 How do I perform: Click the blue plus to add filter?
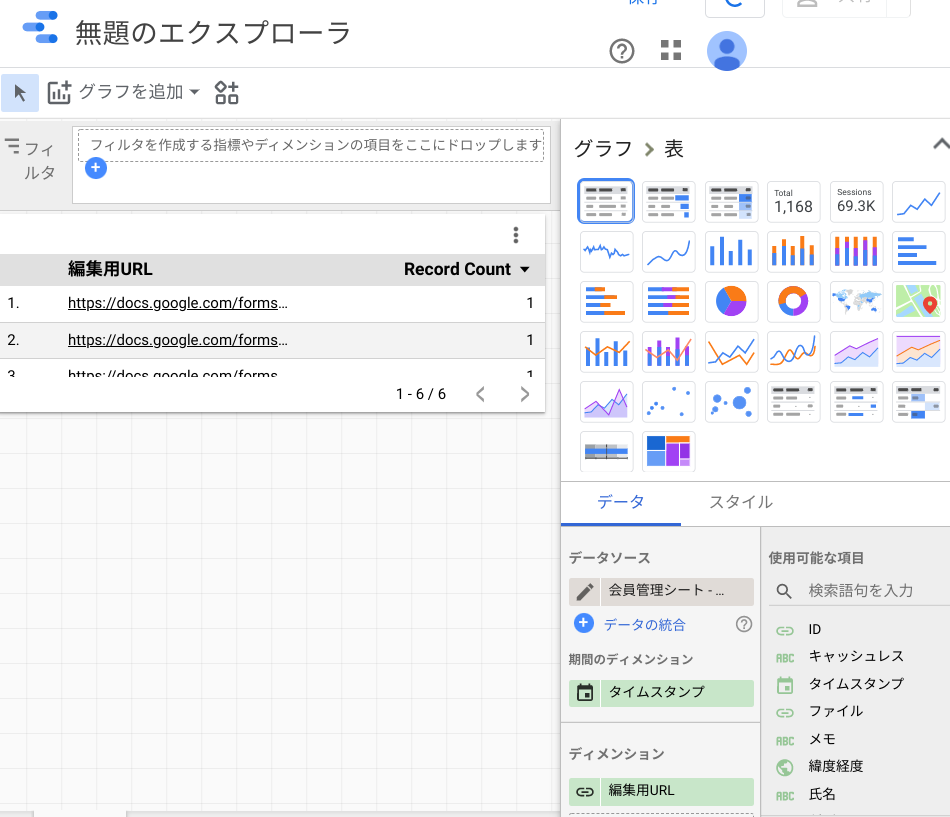pos(96,168)
